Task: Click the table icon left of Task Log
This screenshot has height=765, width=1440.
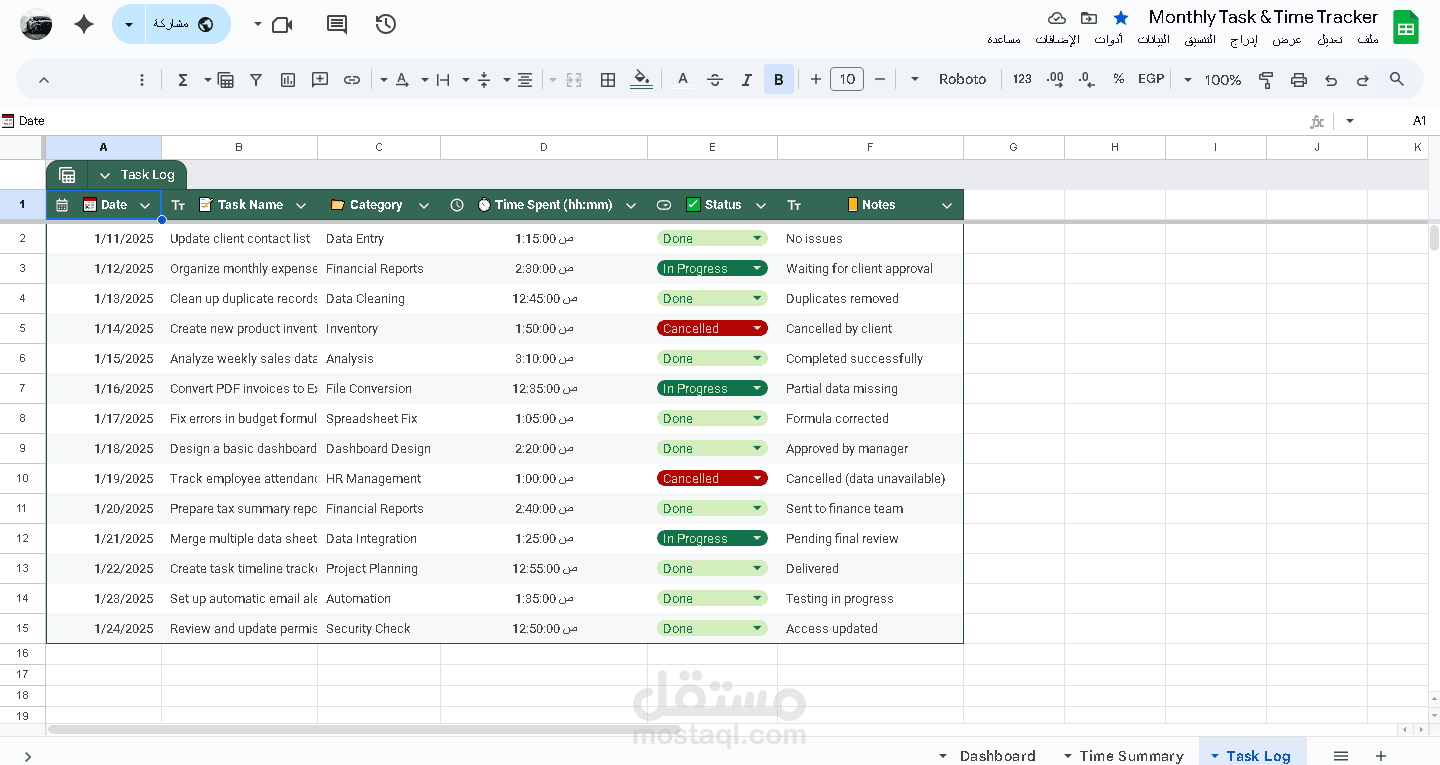Action: click(x=67, y=175)
